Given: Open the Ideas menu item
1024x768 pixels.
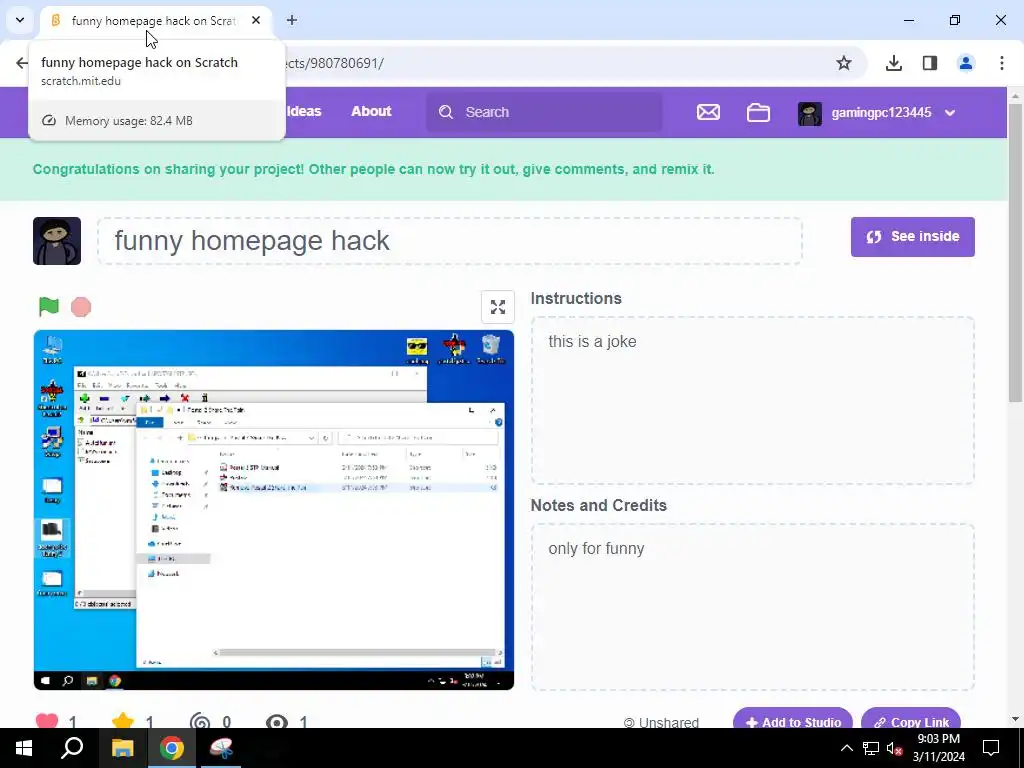Looking at the screenshot, I should [304, 111].
